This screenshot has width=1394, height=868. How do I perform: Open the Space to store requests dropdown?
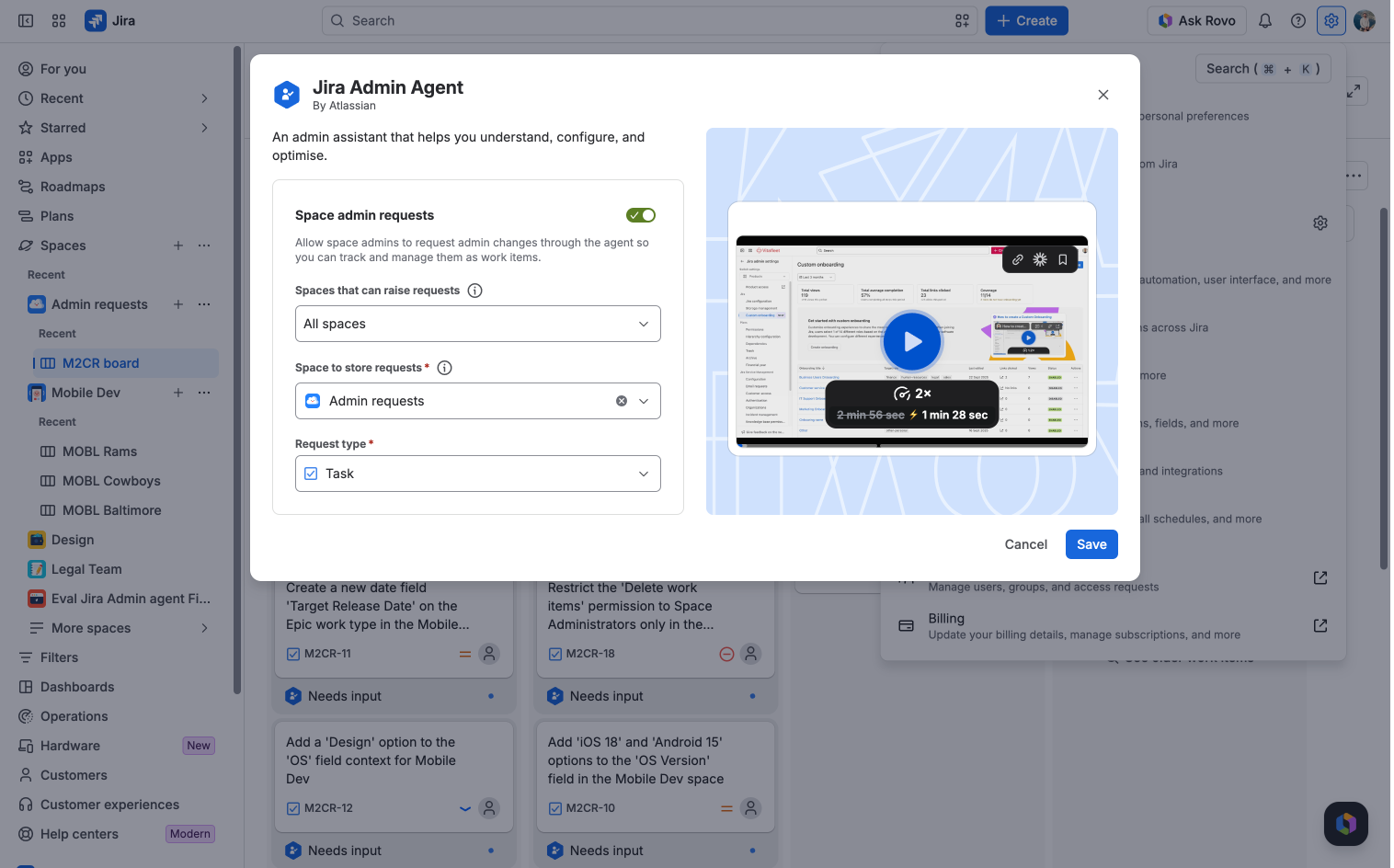[x=478, y=401]
